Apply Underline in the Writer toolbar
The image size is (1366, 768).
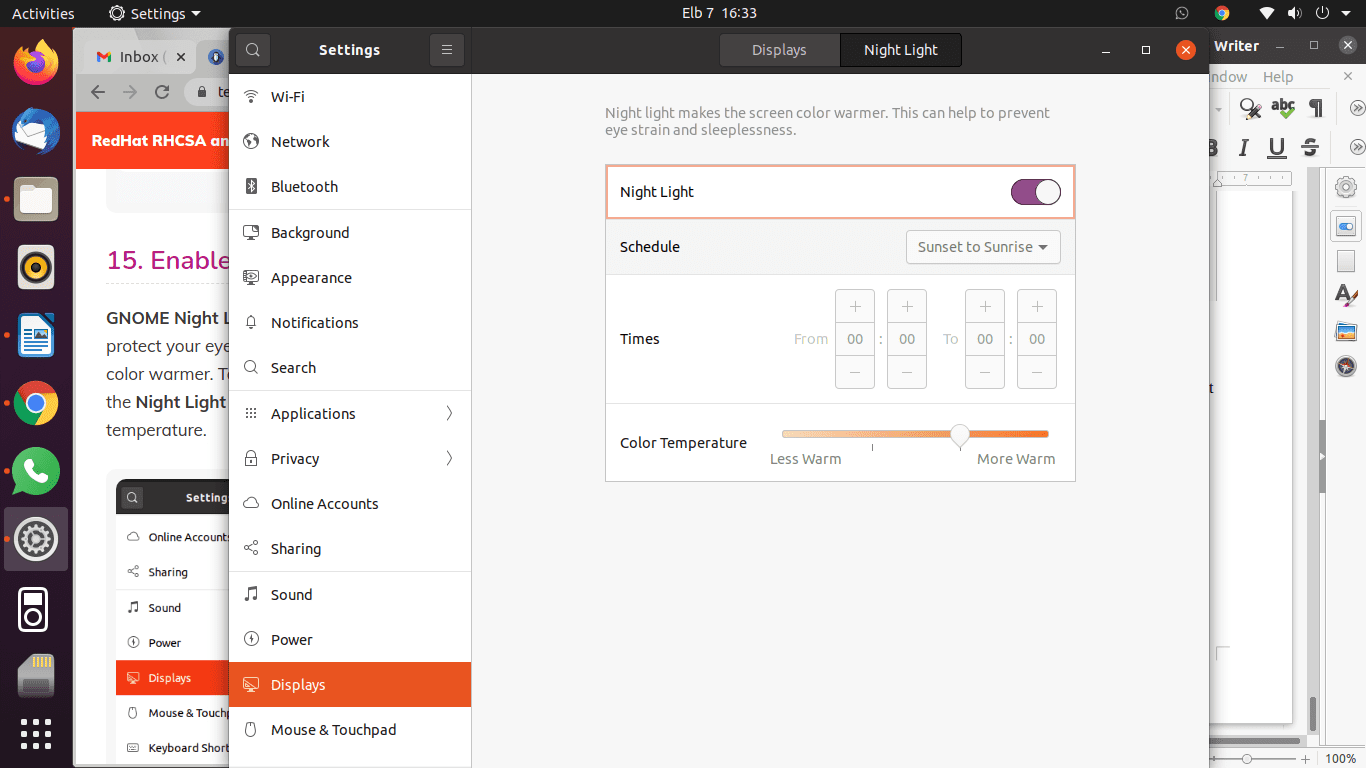click(x=1277, y=148)
